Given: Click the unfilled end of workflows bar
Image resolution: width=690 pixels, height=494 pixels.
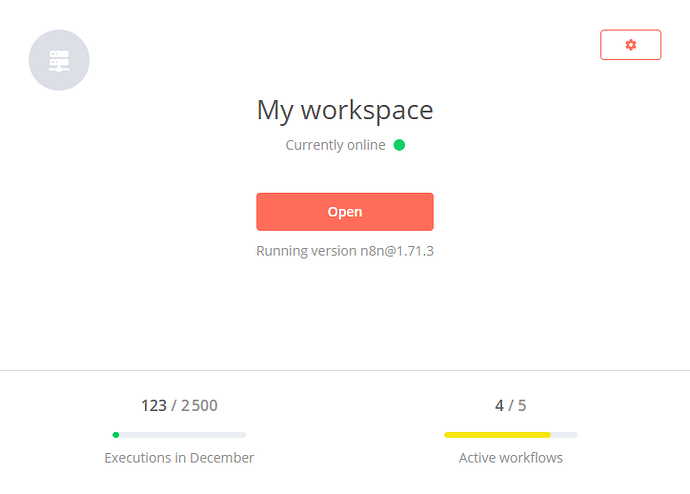Looking at the screenshot, I should click(564, 435).
